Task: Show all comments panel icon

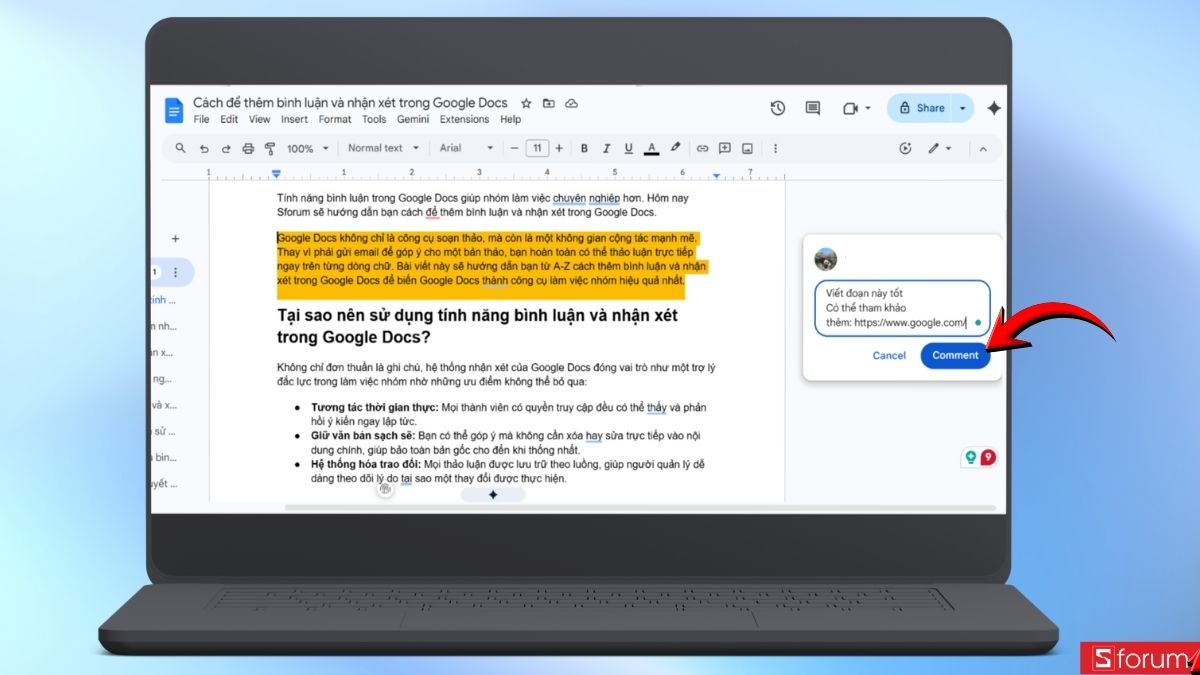Action: pos(813,108)
